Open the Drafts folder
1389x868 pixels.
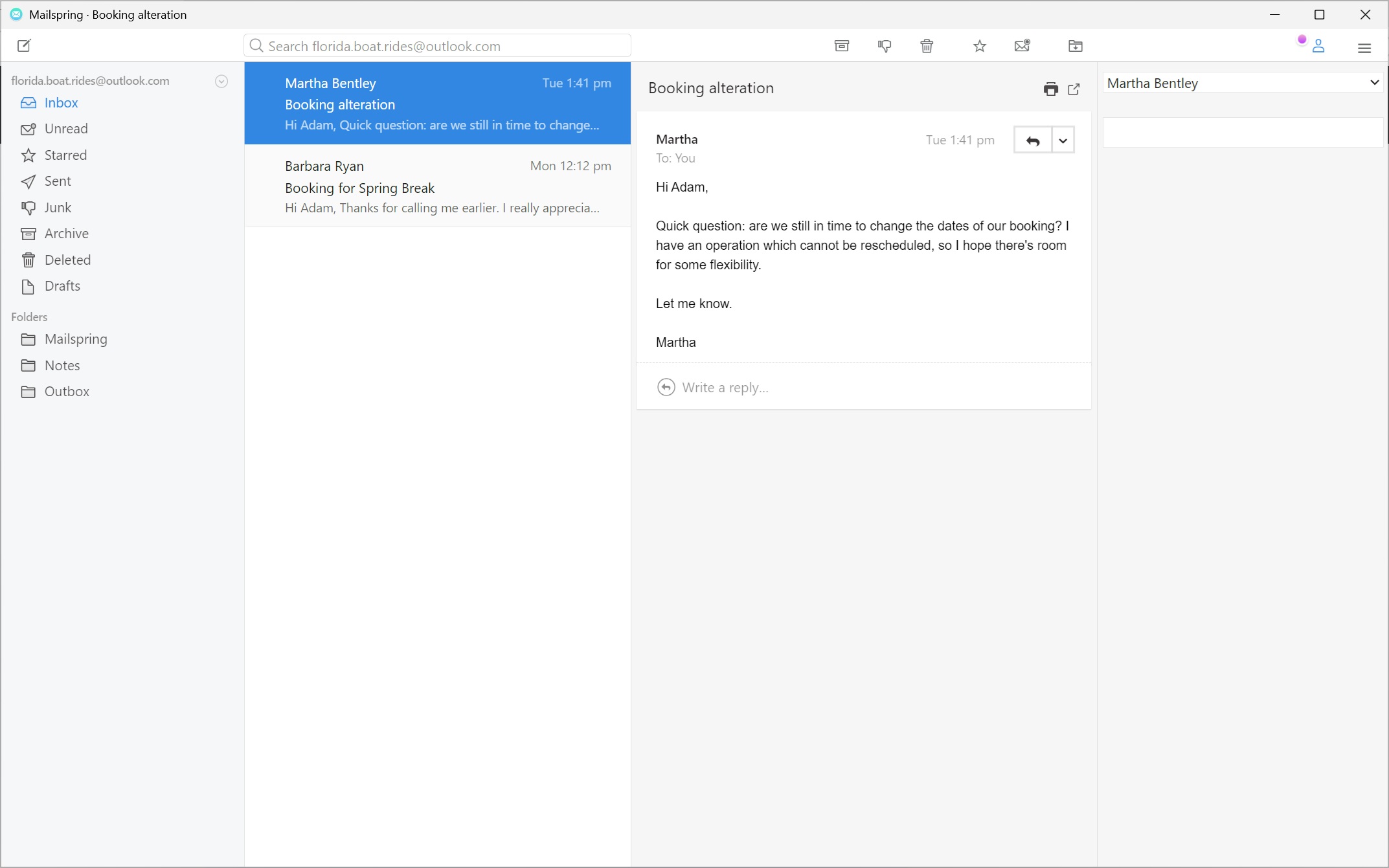(x=62, y=286)
